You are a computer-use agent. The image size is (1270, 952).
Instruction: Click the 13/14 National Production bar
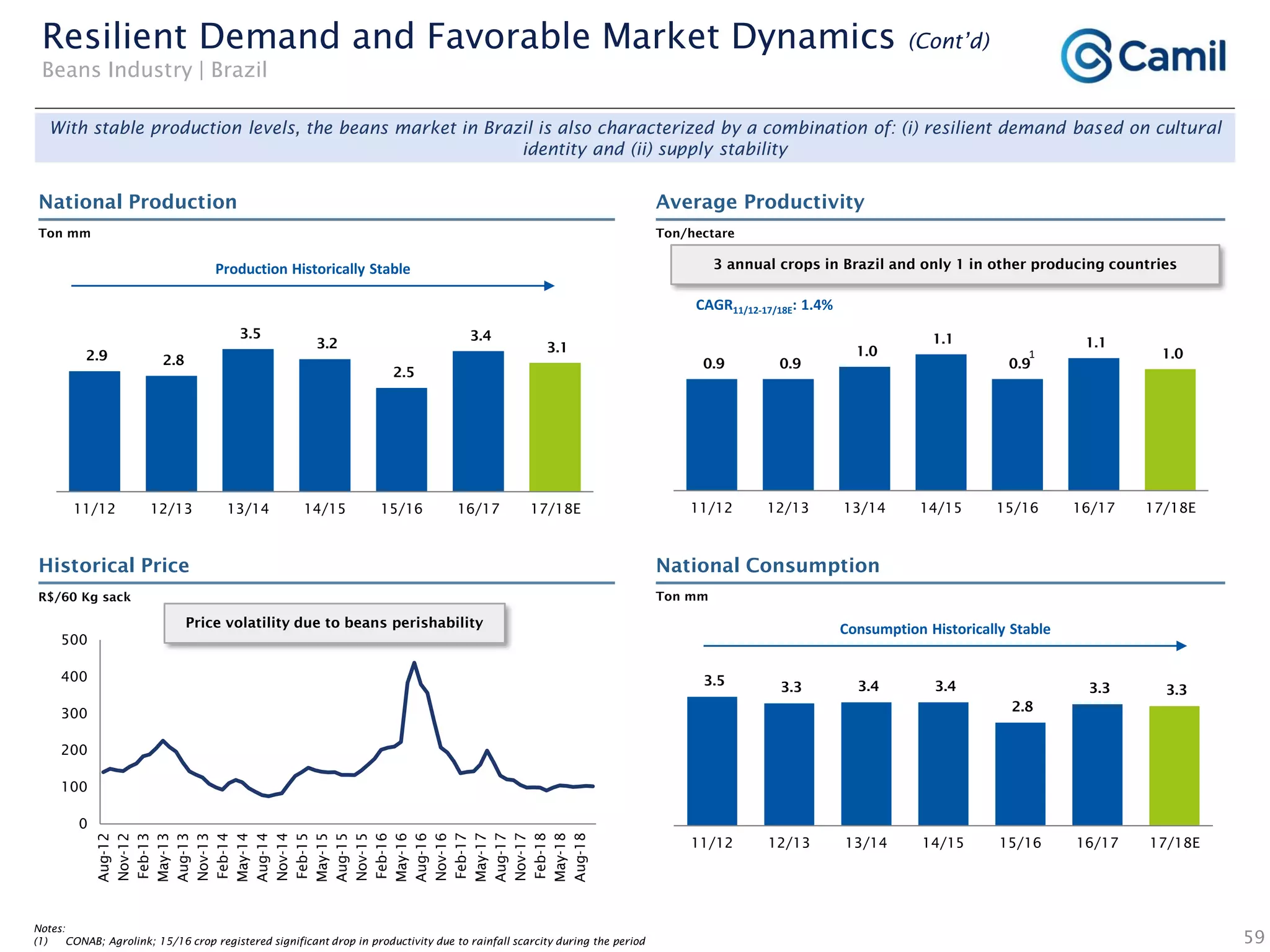(247, 420)
